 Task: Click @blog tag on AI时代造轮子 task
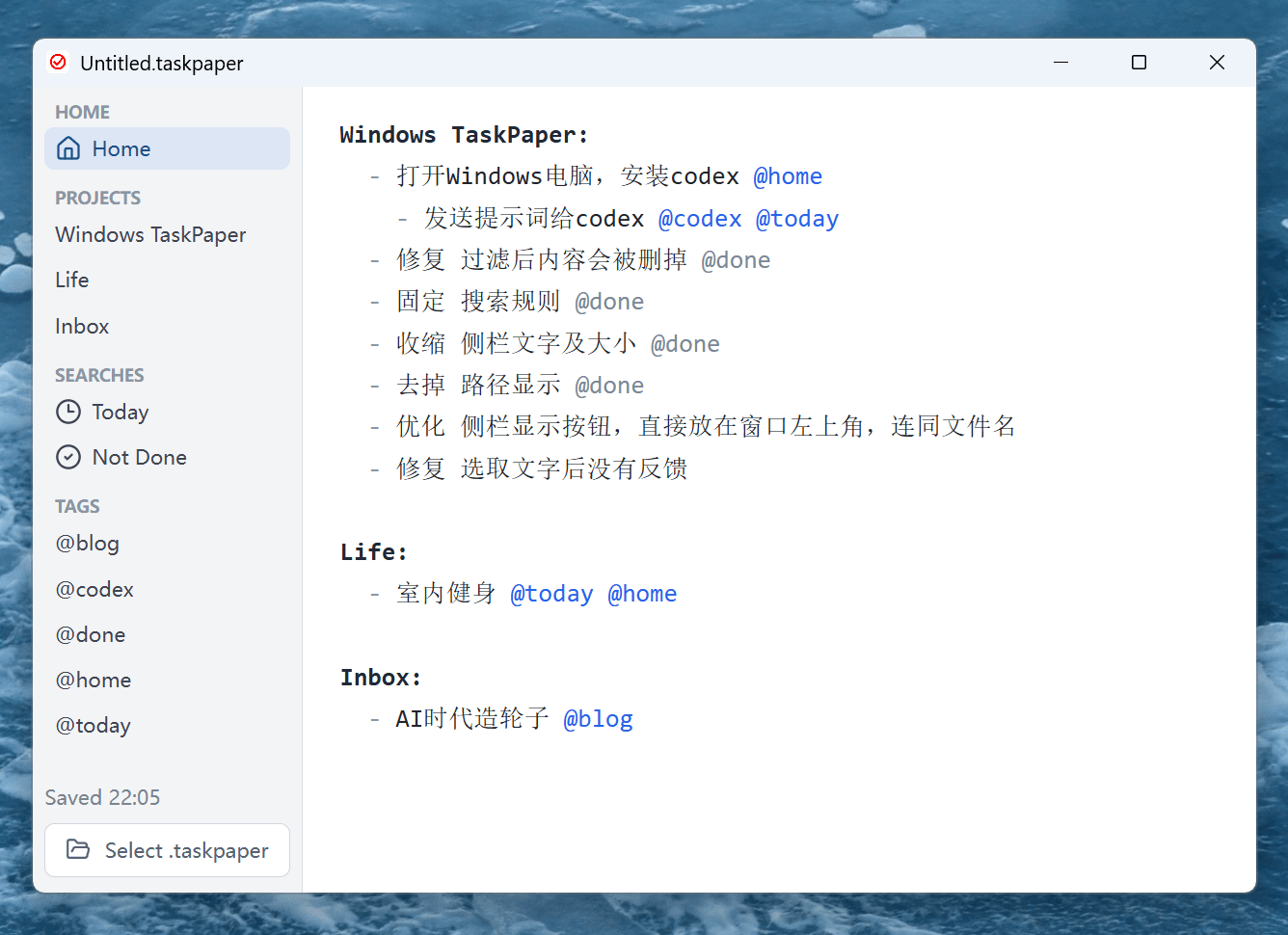598,719
